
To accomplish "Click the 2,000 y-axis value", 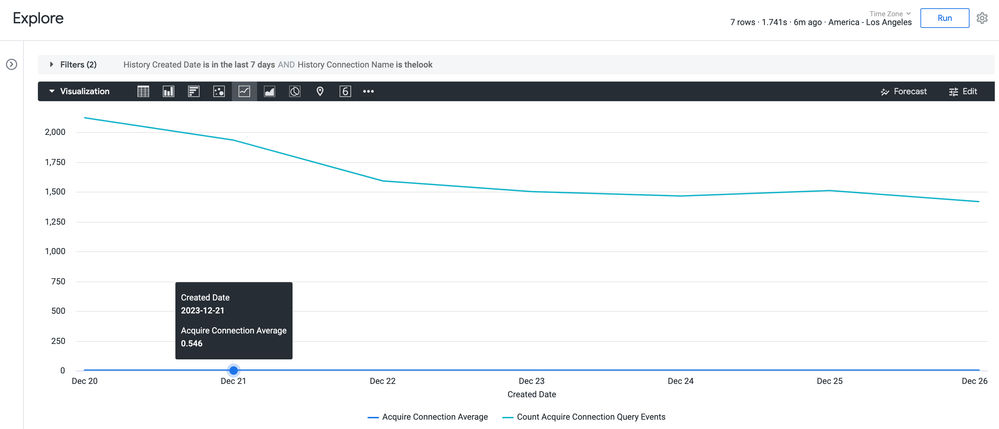I will (54, 133).
